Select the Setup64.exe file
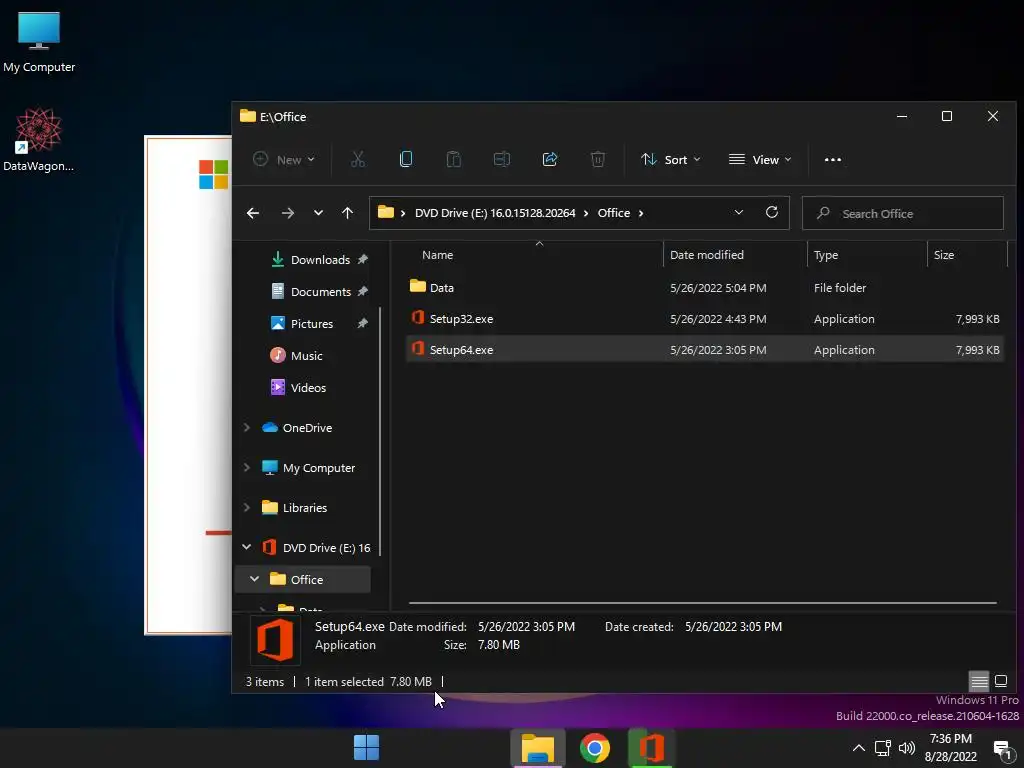This screenshot has width=1024, height=768. (705, 349)
